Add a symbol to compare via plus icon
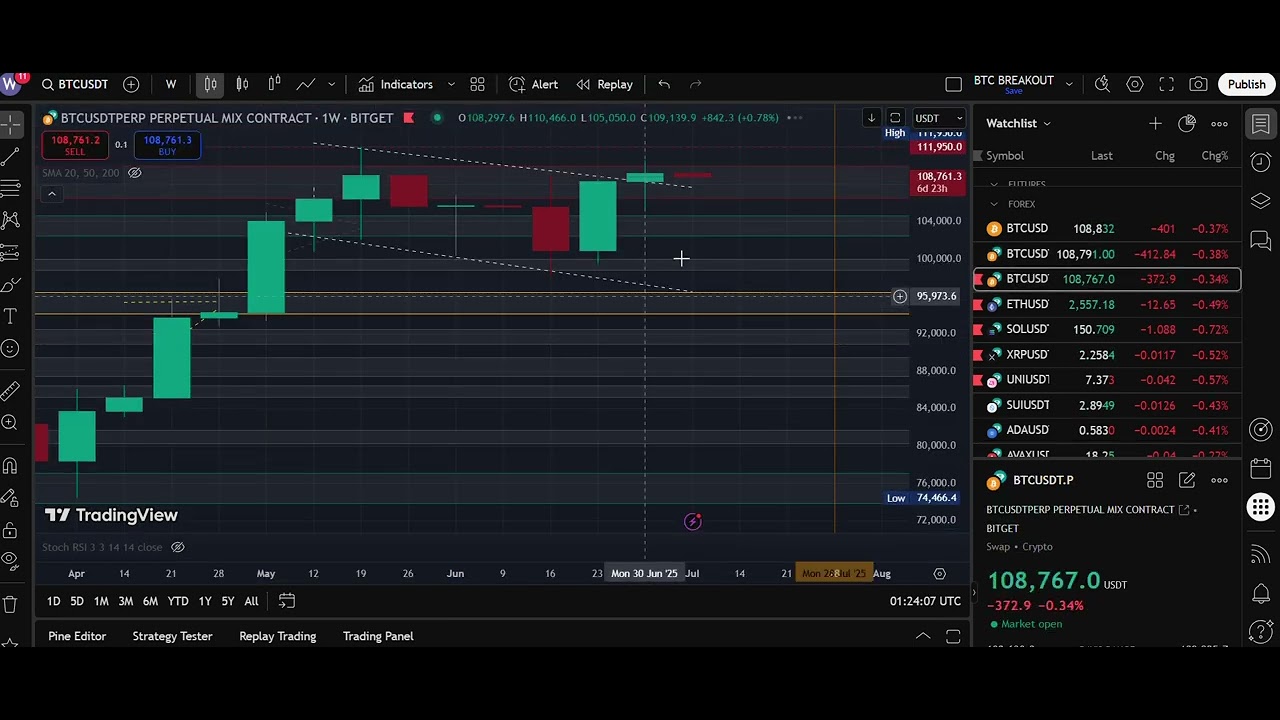The height and width of the screenshot is (720, 1280). point(131,85)
